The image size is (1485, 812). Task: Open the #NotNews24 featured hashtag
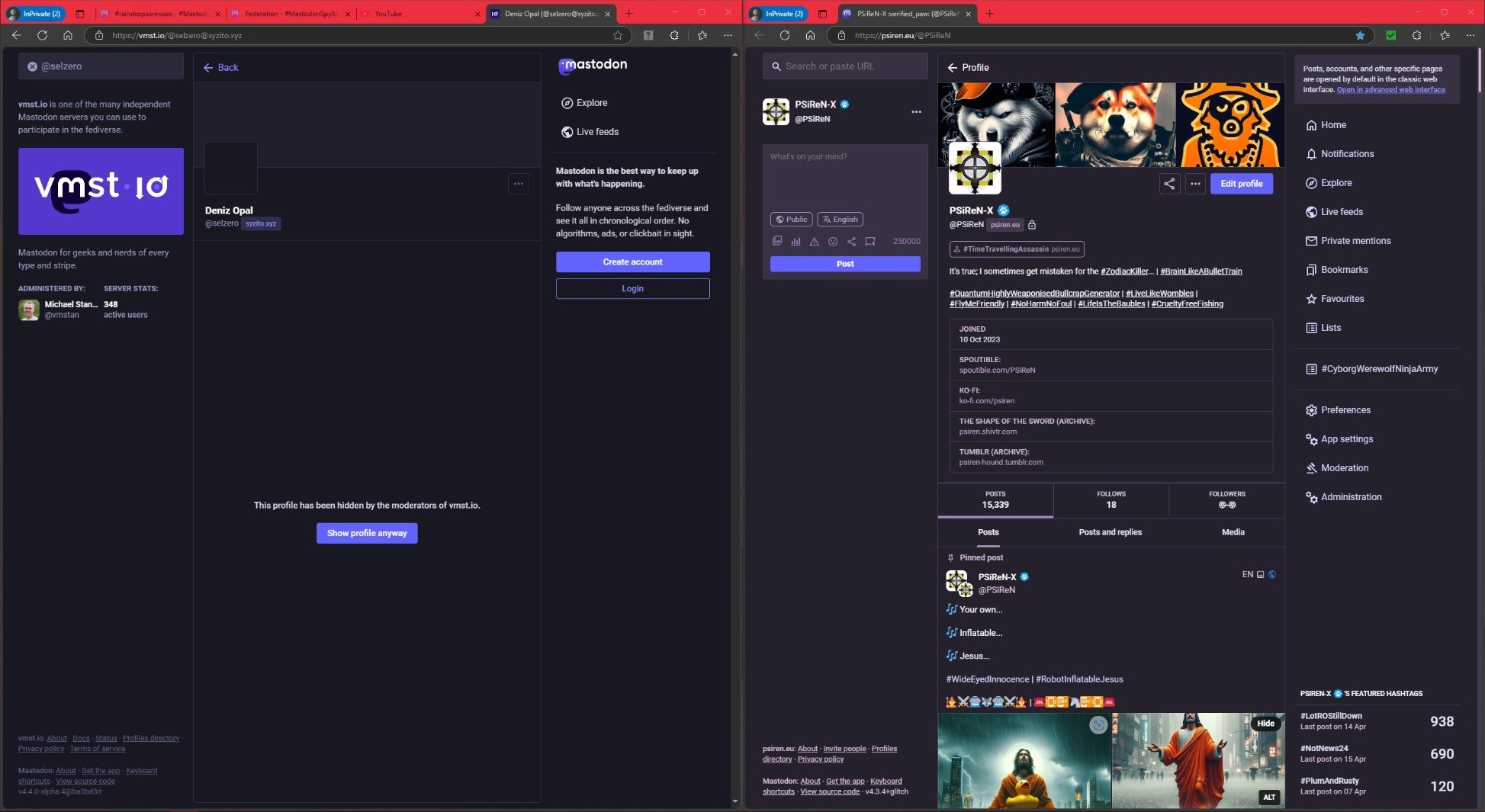(x=1324, y=749)
